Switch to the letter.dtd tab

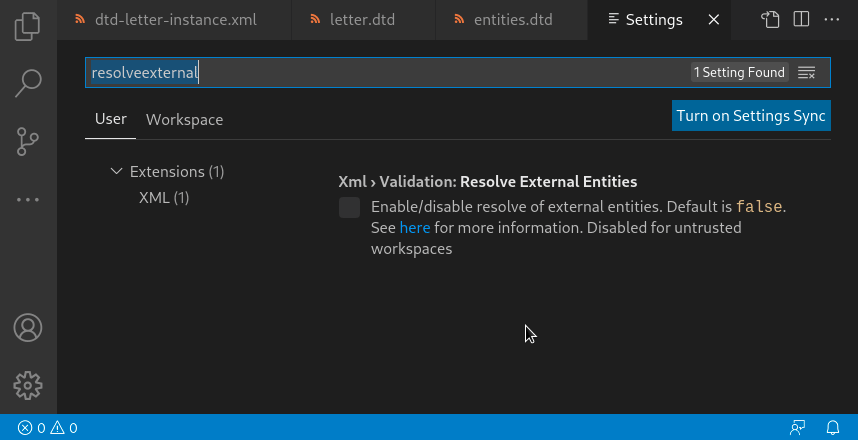(357, 20)
